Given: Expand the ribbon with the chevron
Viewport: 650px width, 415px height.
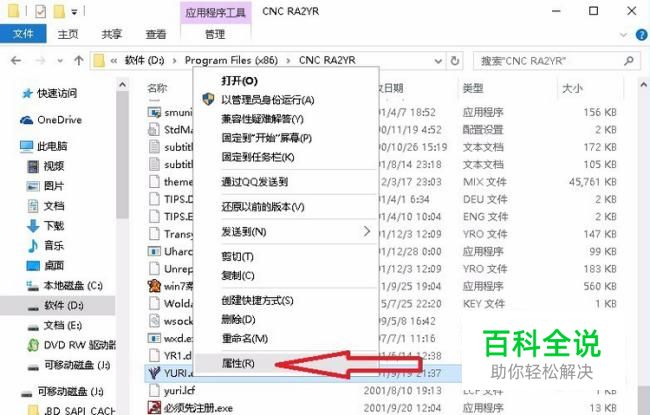Looking at the screenshot, I should click(623, 35).
